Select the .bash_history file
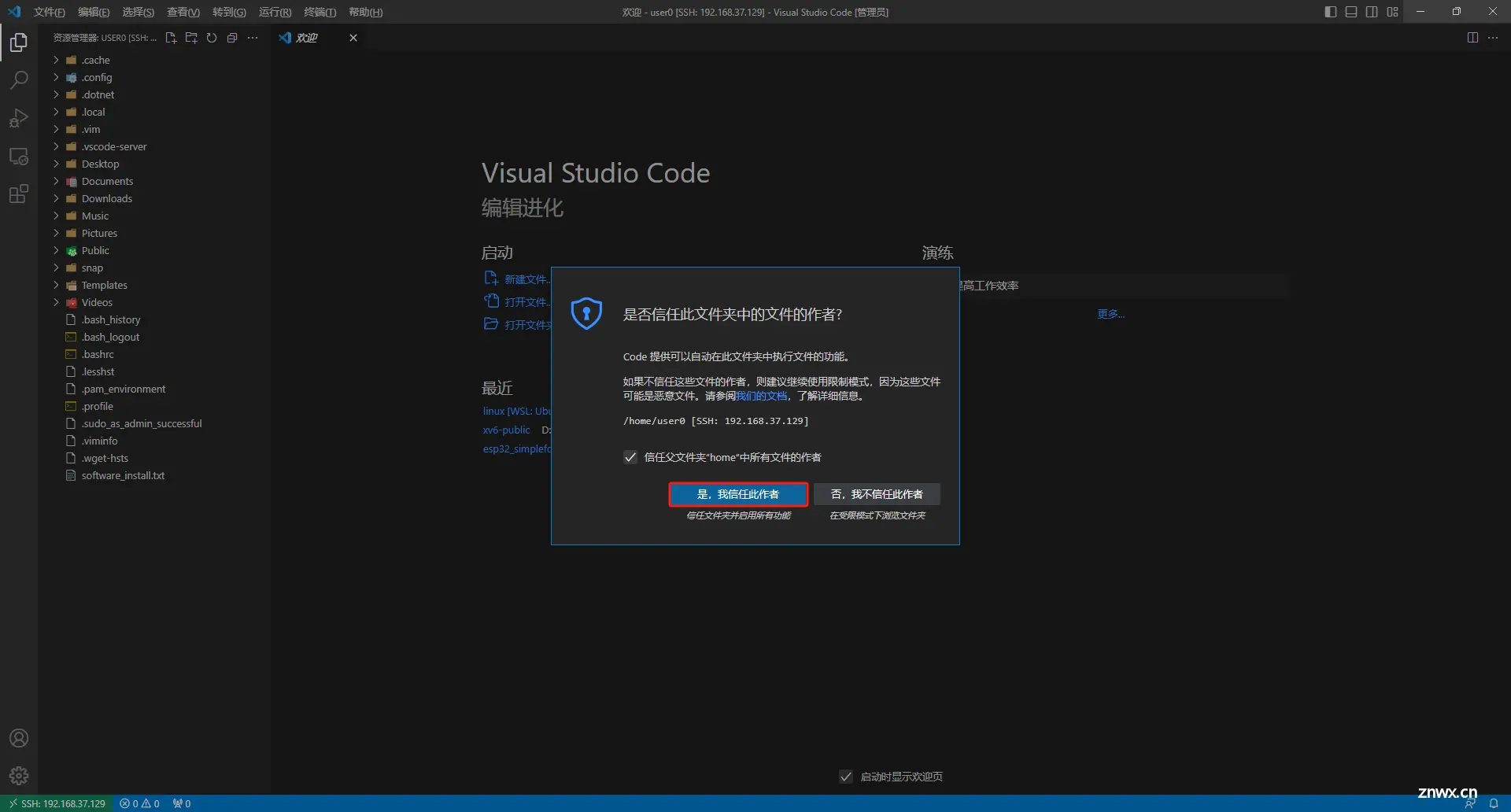 [154, 319]
